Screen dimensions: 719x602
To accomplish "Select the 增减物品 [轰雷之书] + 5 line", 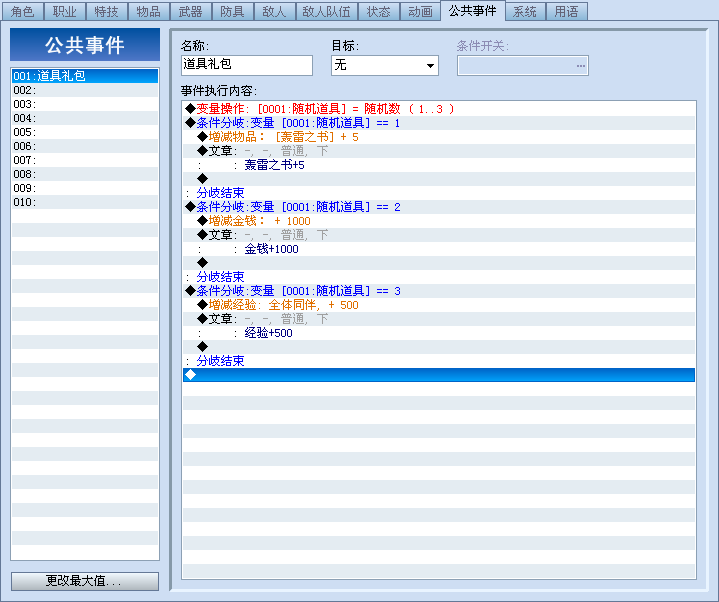I will [439, 137].
